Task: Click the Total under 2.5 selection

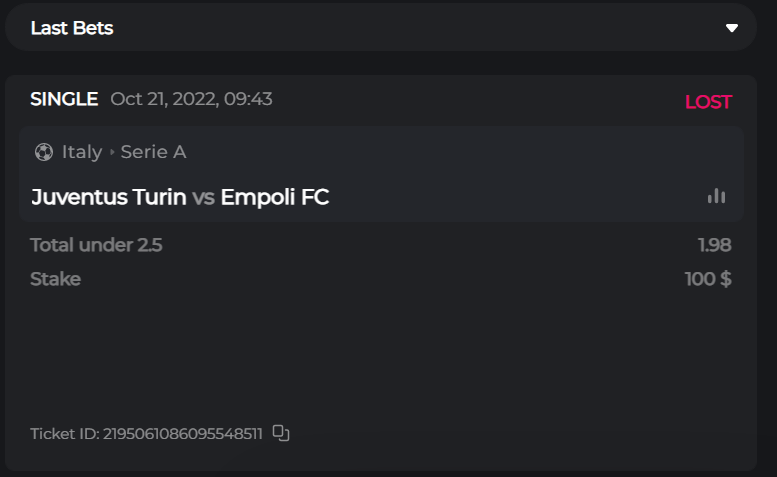Action: coord(96,245)
